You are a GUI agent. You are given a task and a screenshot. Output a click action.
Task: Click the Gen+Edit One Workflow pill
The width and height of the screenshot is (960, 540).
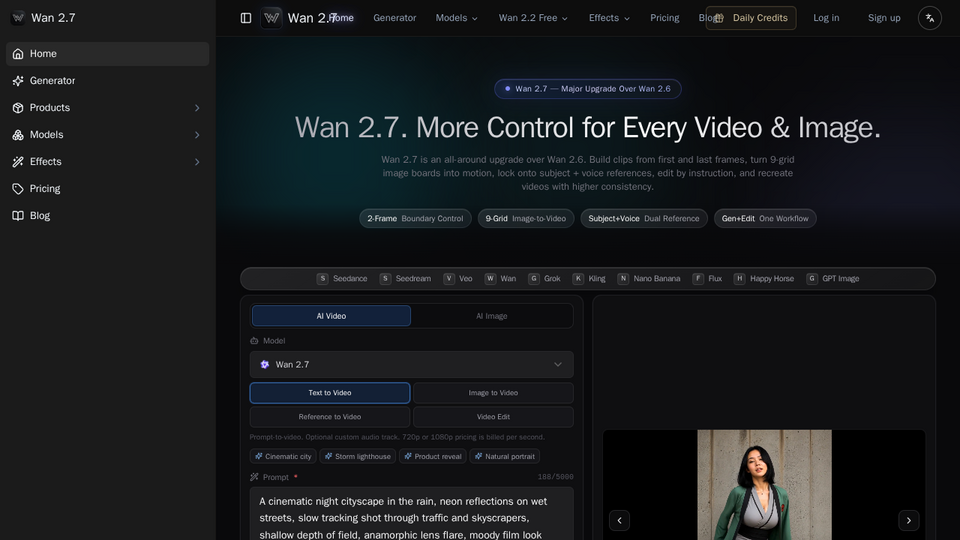coord(765,219)
